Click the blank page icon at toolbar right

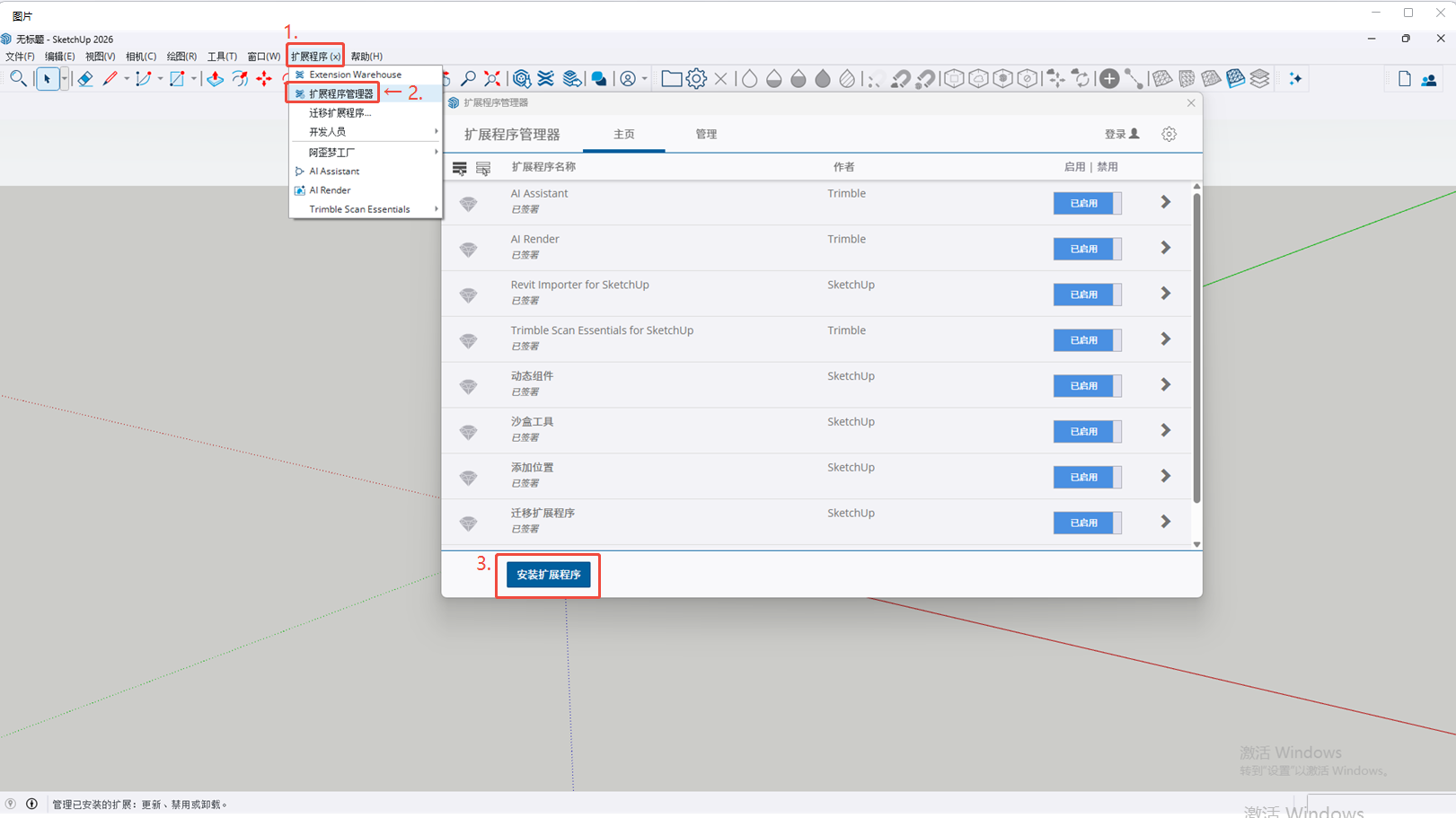click(1405, 79)
